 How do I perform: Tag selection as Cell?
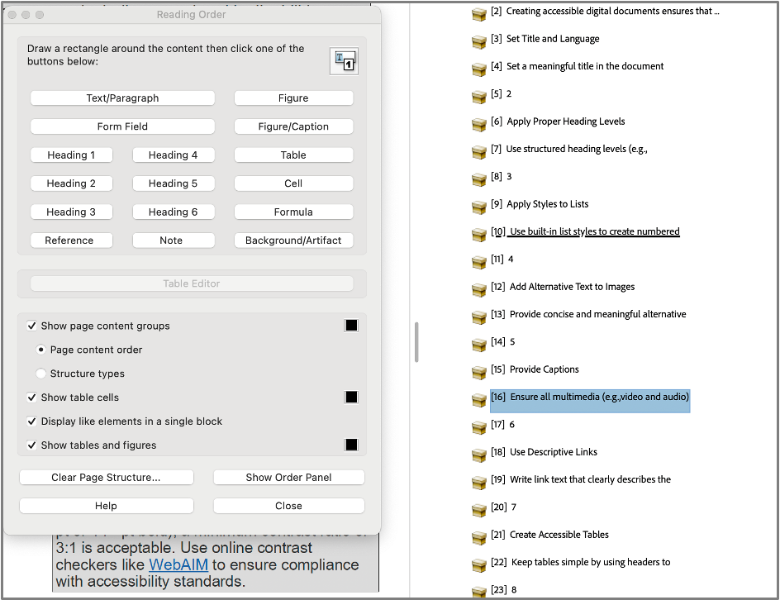(x=293, y=183)
